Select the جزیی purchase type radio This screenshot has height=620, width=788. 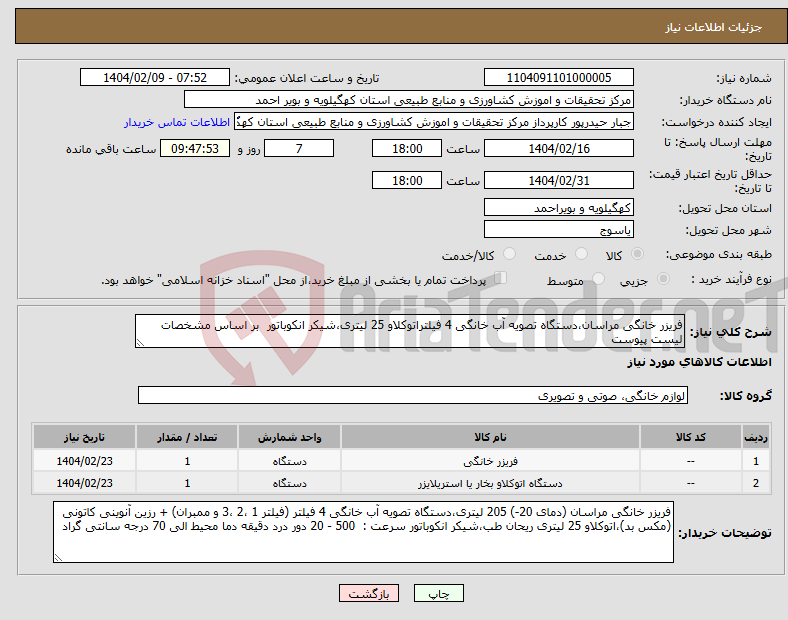coord(663,279)
